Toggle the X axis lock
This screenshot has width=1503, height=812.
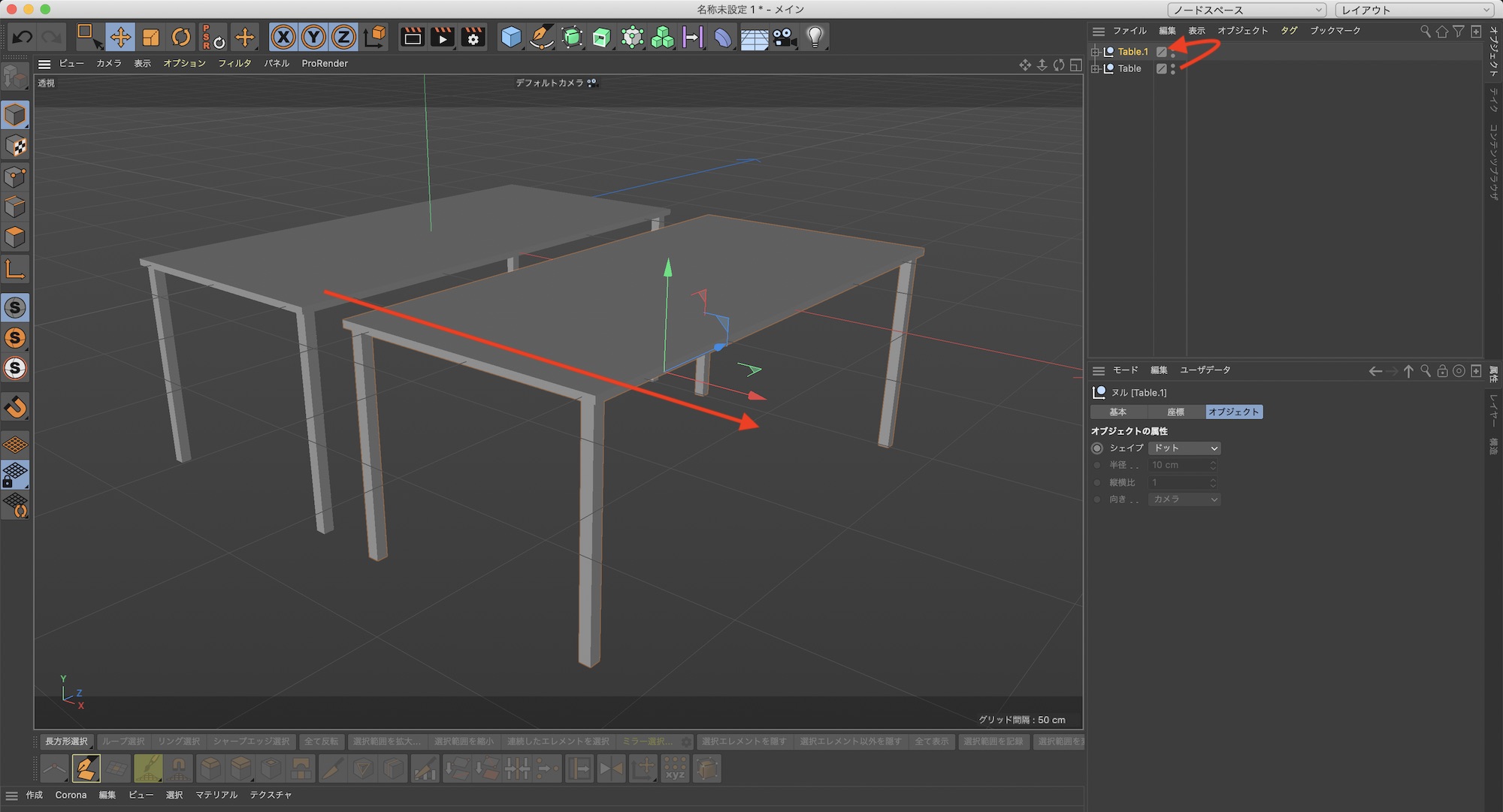[x=283, y=37]
